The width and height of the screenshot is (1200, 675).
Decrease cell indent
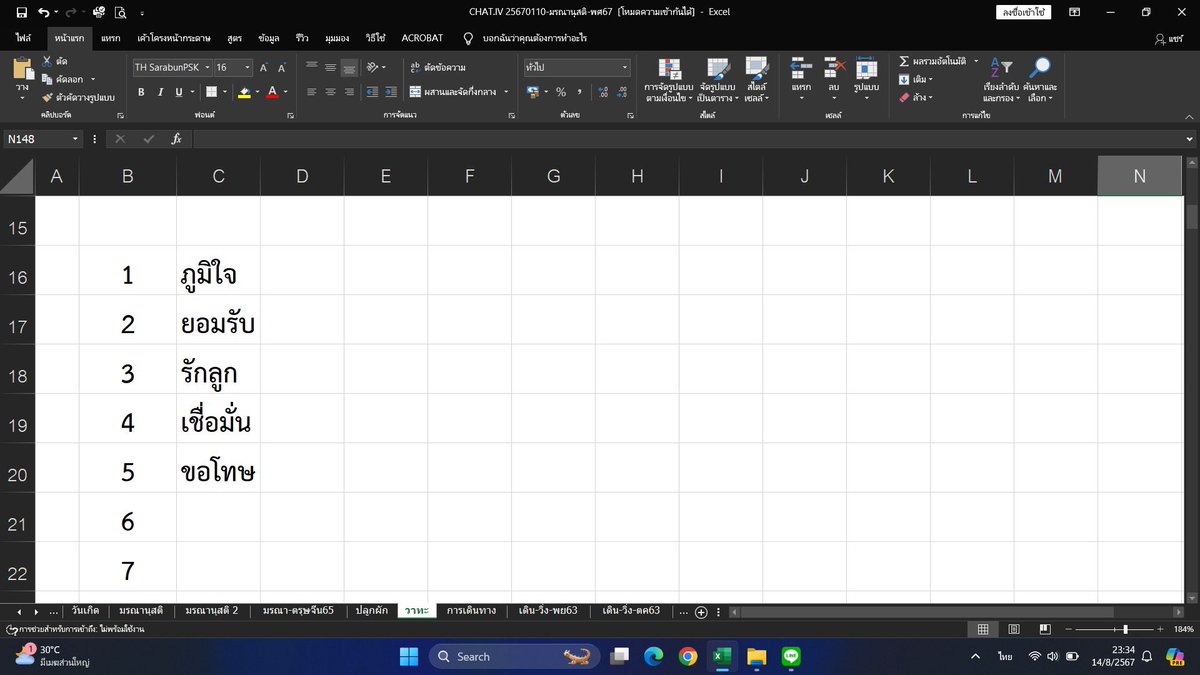click(373, 92)
